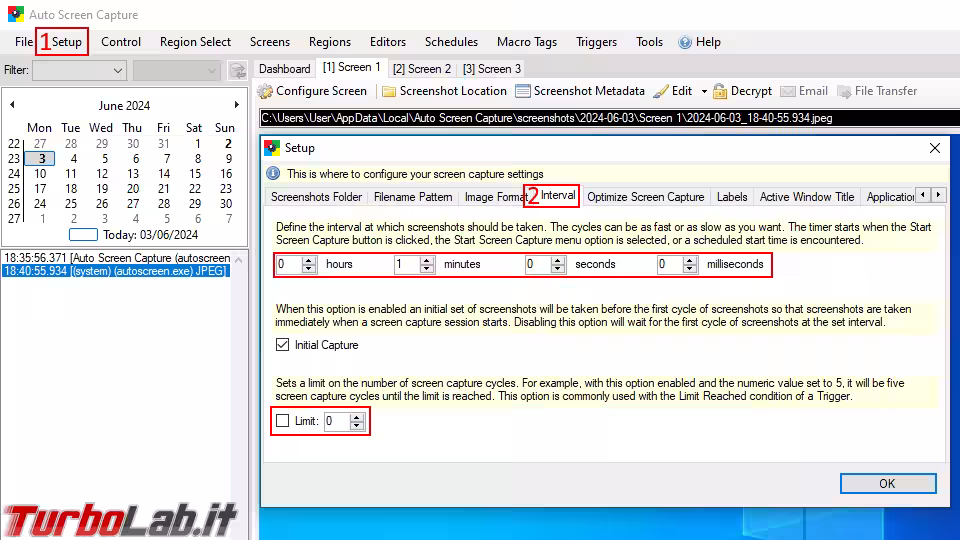Increase the Limit value
Screen dimensions: 960x540
[357, 417]
